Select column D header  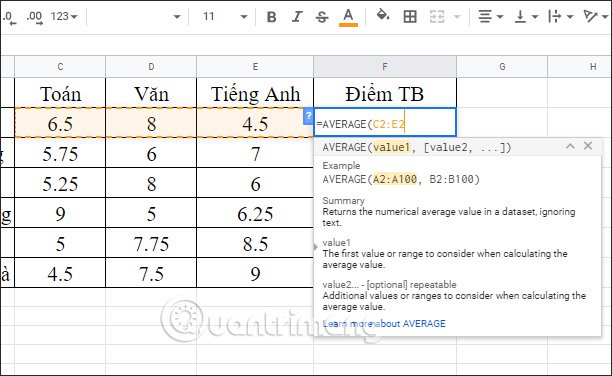pyautogui.click(x=151, y=67)
